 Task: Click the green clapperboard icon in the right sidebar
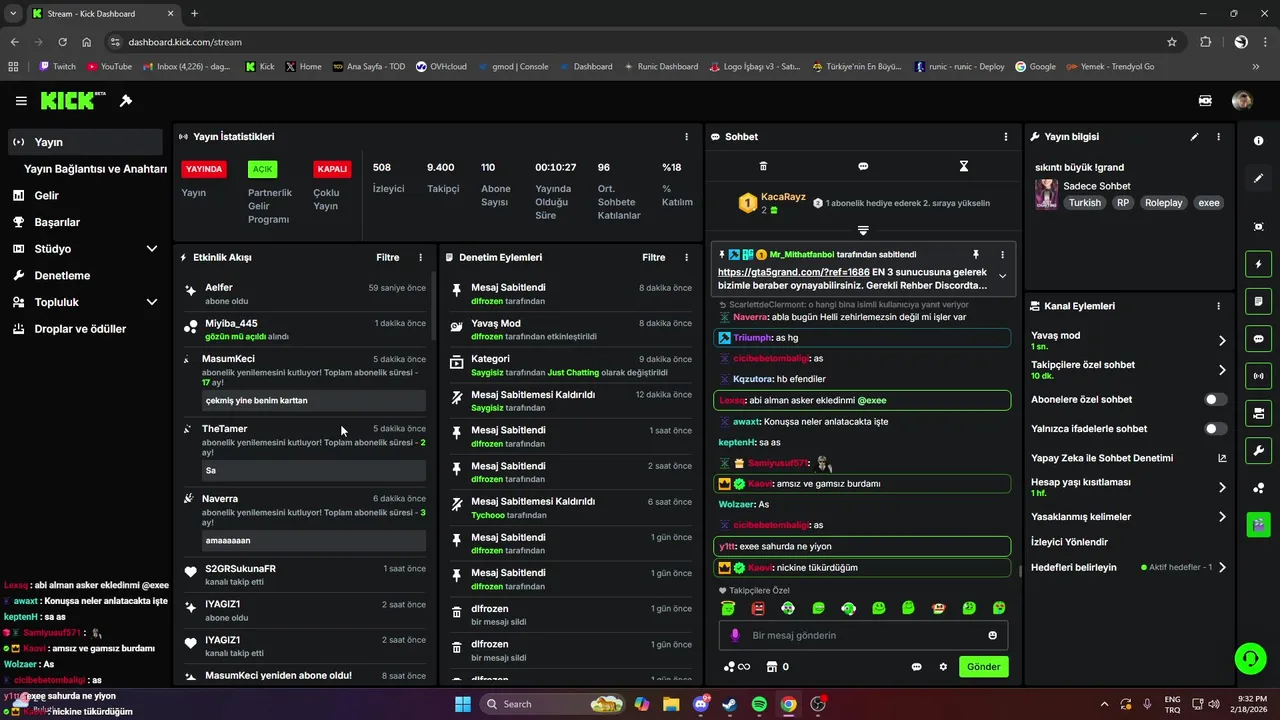pos(1259,523)
